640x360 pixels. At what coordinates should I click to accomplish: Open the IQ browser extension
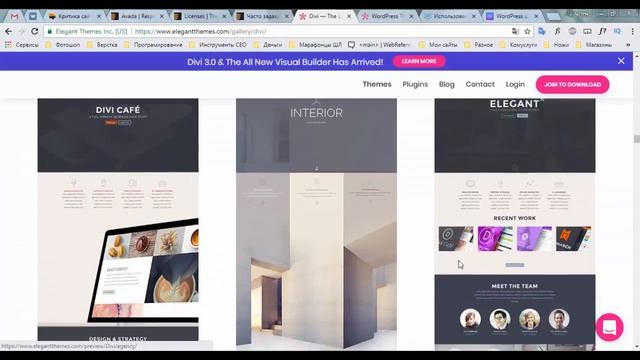(x=617, y=31)
